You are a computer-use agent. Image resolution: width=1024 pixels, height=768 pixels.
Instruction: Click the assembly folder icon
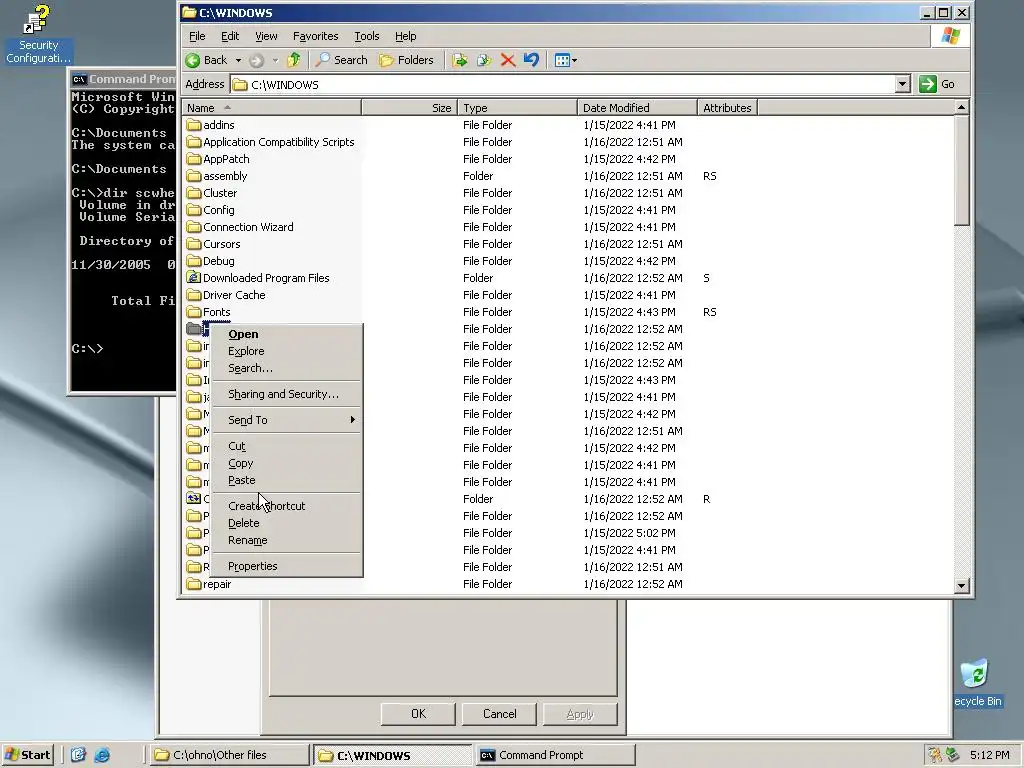click(193, 176)
